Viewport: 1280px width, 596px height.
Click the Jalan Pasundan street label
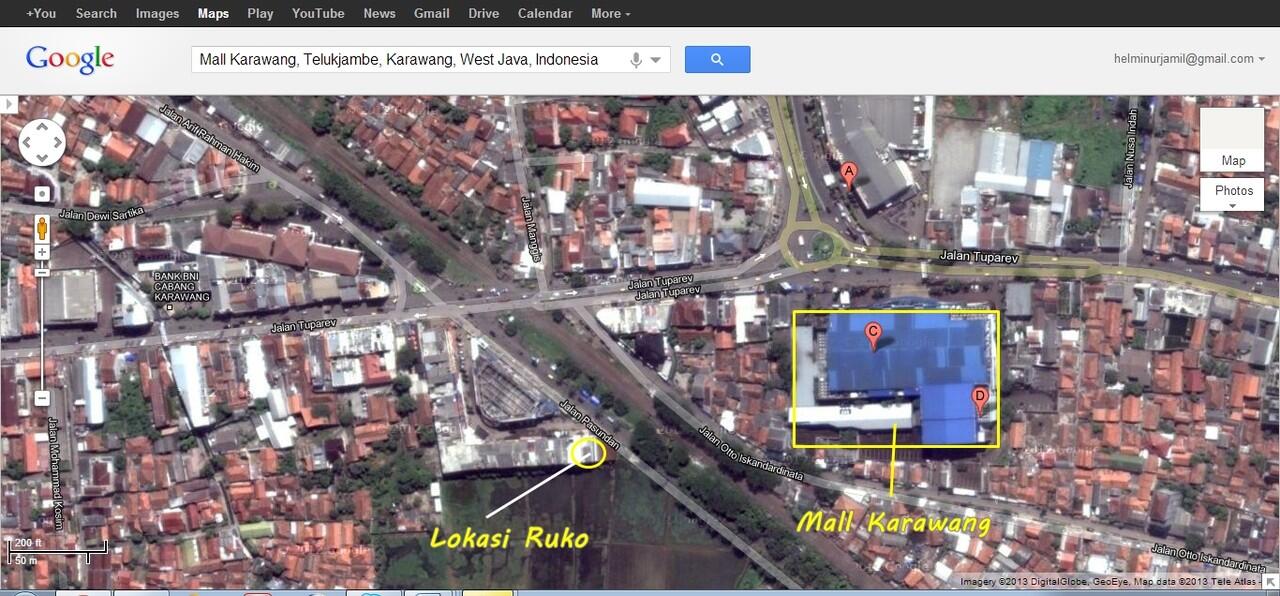coord(590,425)
